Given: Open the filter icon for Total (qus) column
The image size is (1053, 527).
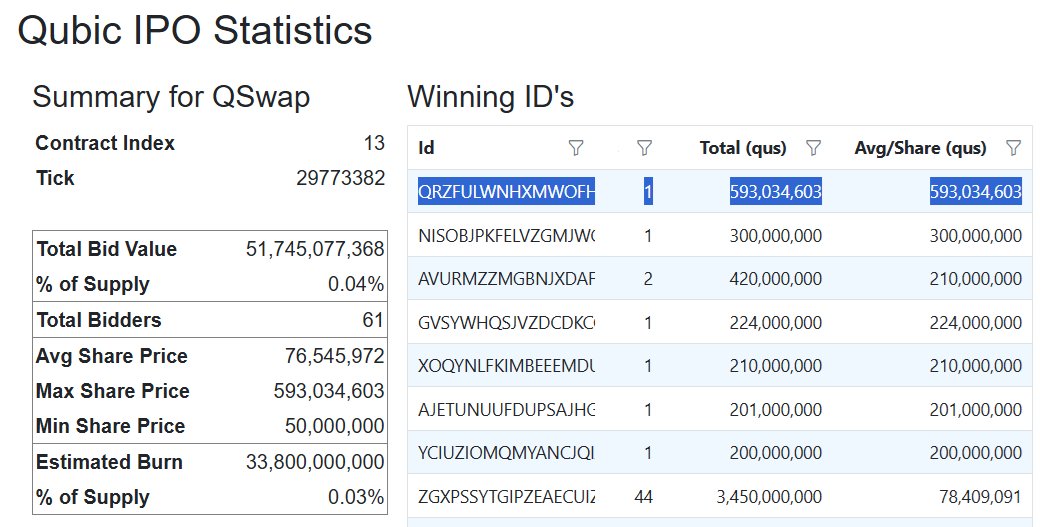Looking at the screenshot, I should tap(813, 148).
